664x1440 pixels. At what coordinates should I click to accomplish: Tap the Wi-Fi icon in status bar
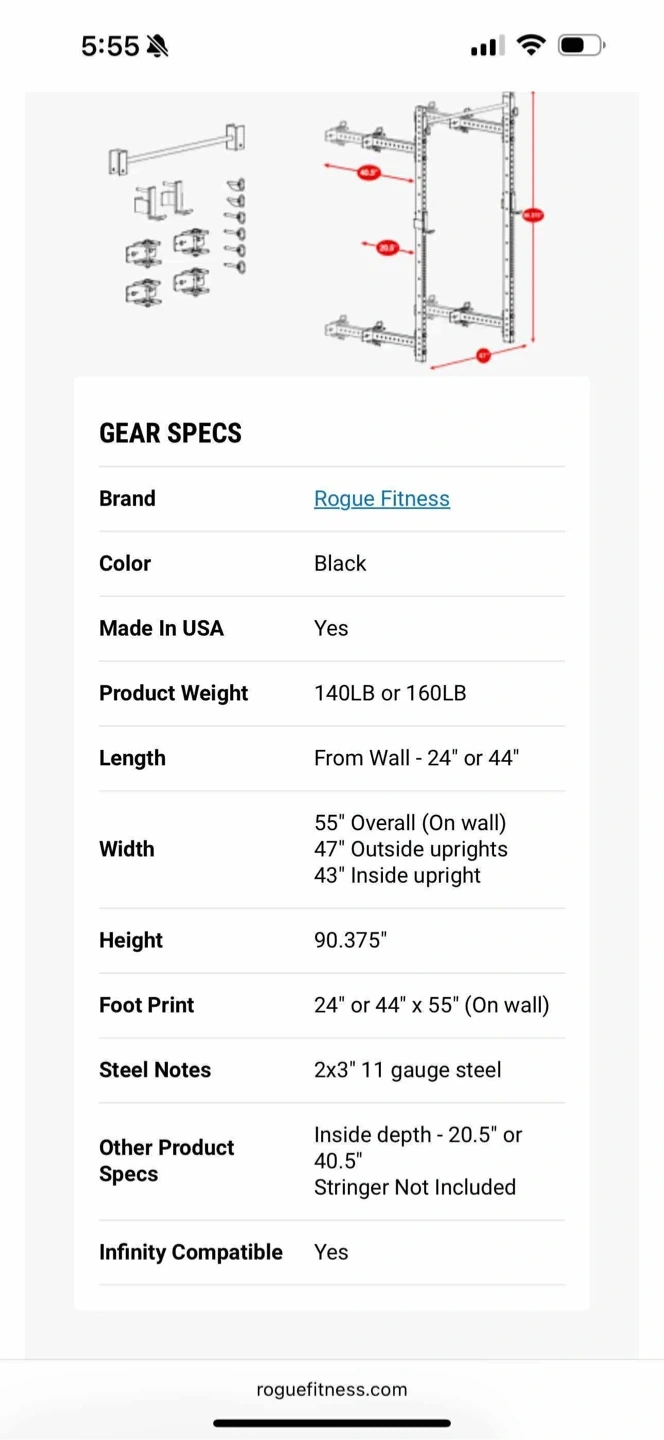pos(531,46)
